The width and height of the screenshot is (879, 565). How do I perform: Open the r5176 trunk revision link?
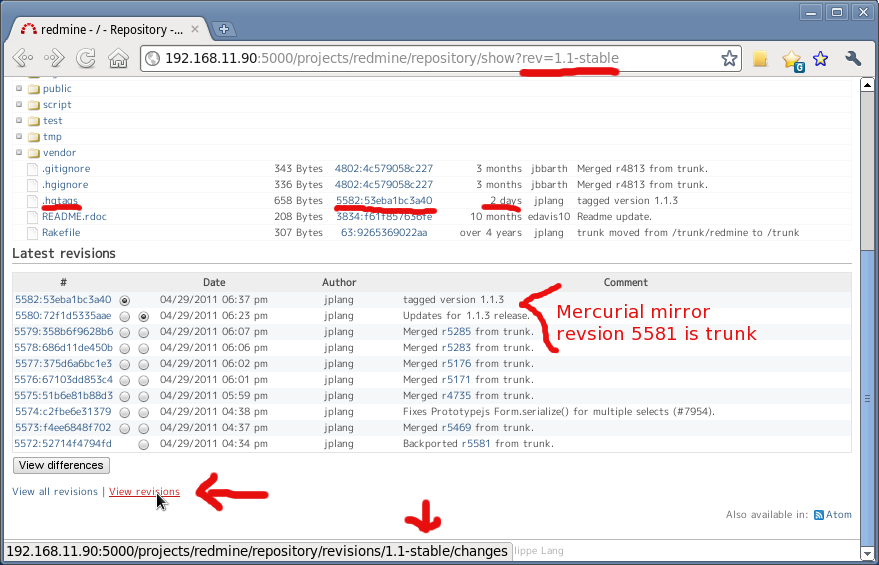456,364
